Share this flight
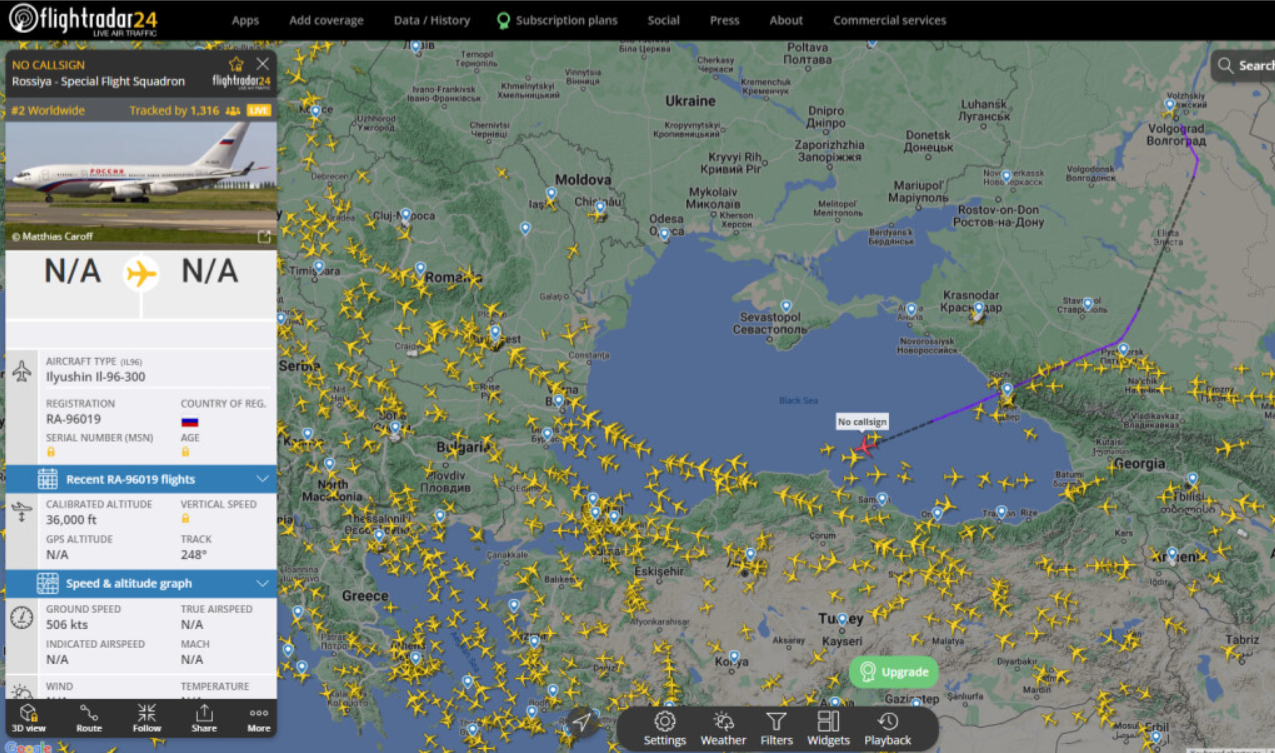 204,717
